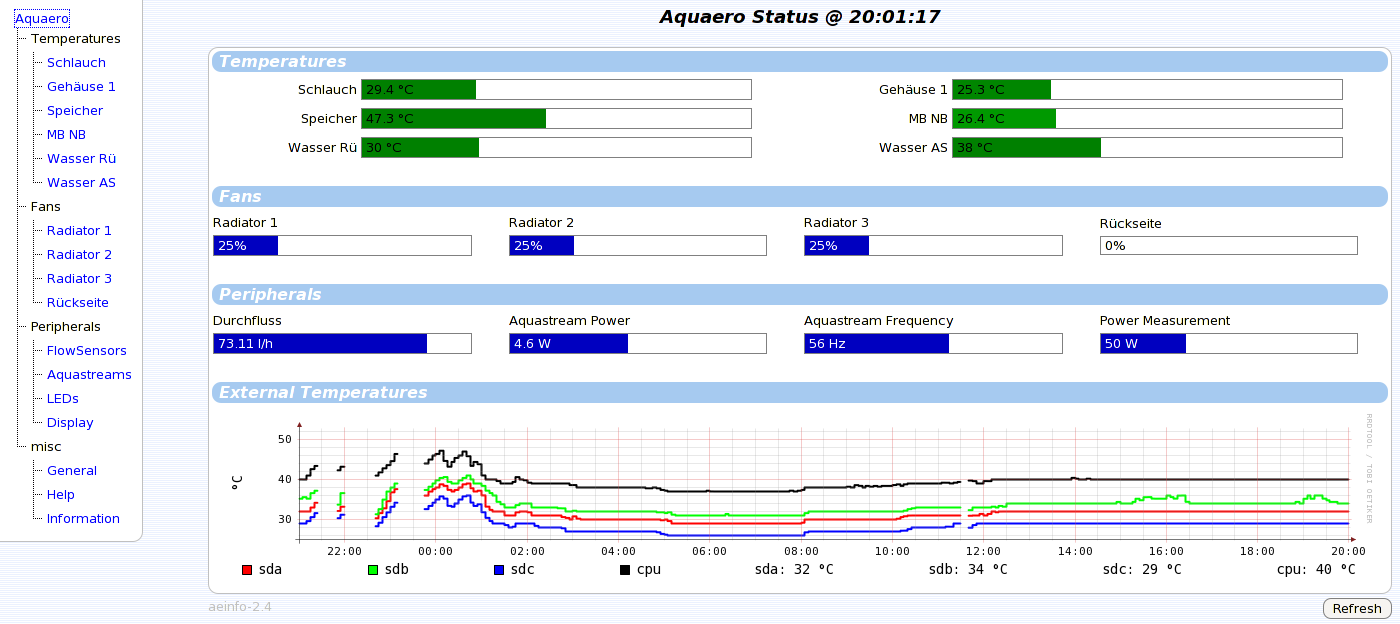Image resolution: width=1400 pixels, height=624 pixels.
Task: Go to the Speicher sensor page
Action: coord(75,110)
